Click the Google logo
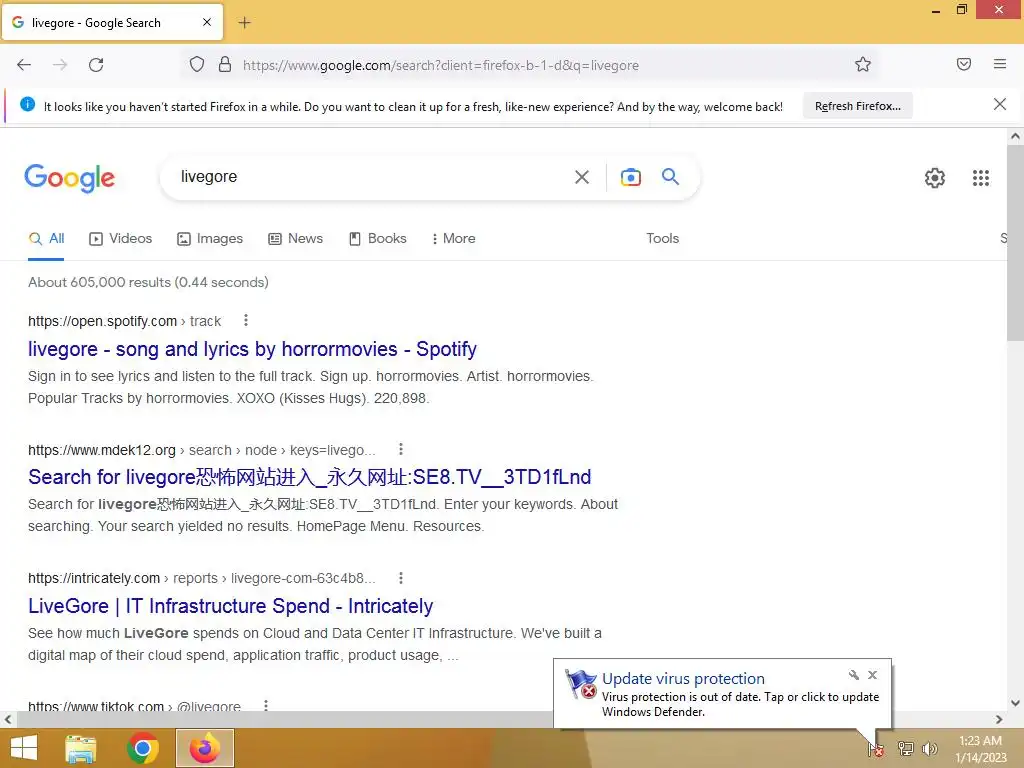 [70, 178]
